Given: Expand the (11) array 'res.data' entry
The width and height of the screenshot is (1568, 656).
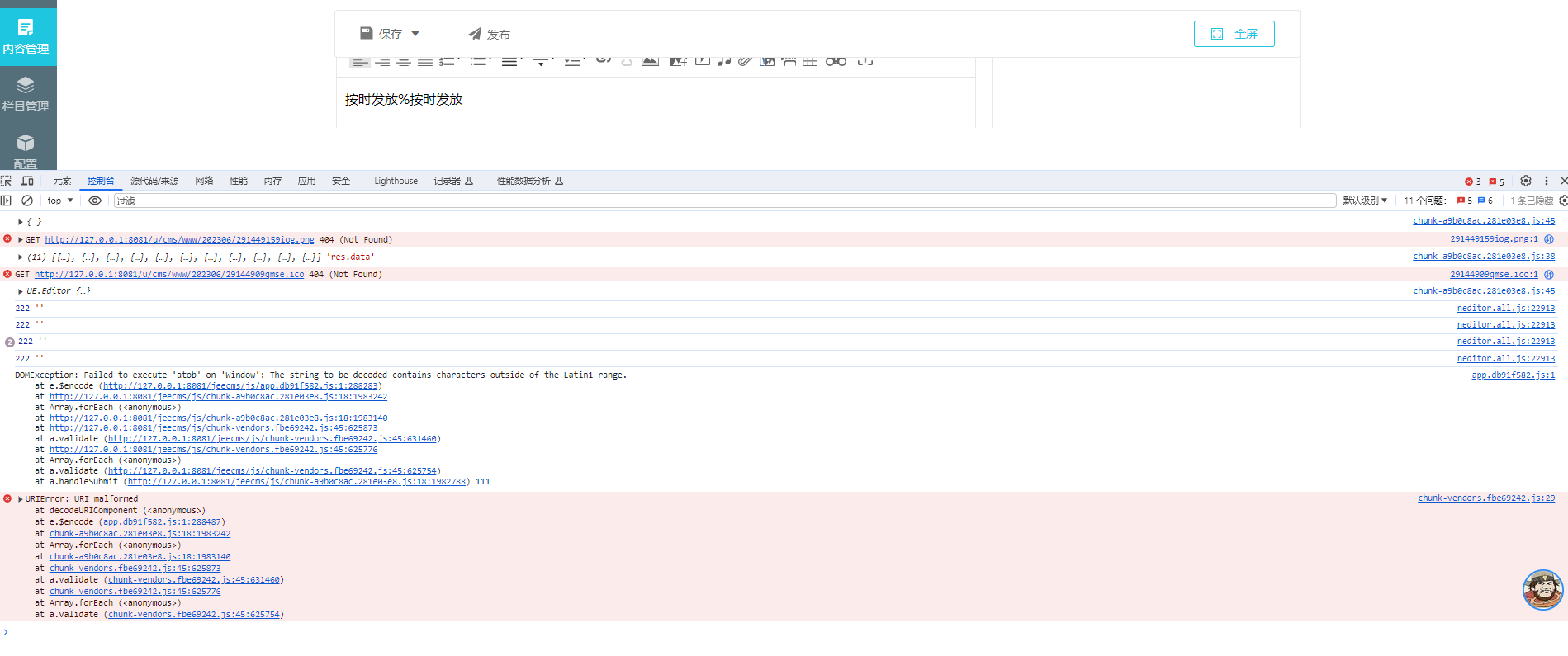Looking at the screenshot, I should (x=21, y=257).
